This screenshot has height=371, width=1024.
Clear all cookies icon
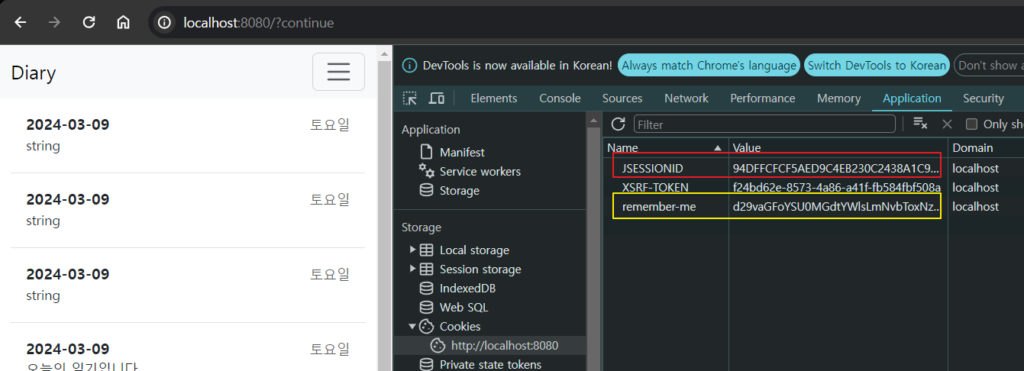pos(920,124)
